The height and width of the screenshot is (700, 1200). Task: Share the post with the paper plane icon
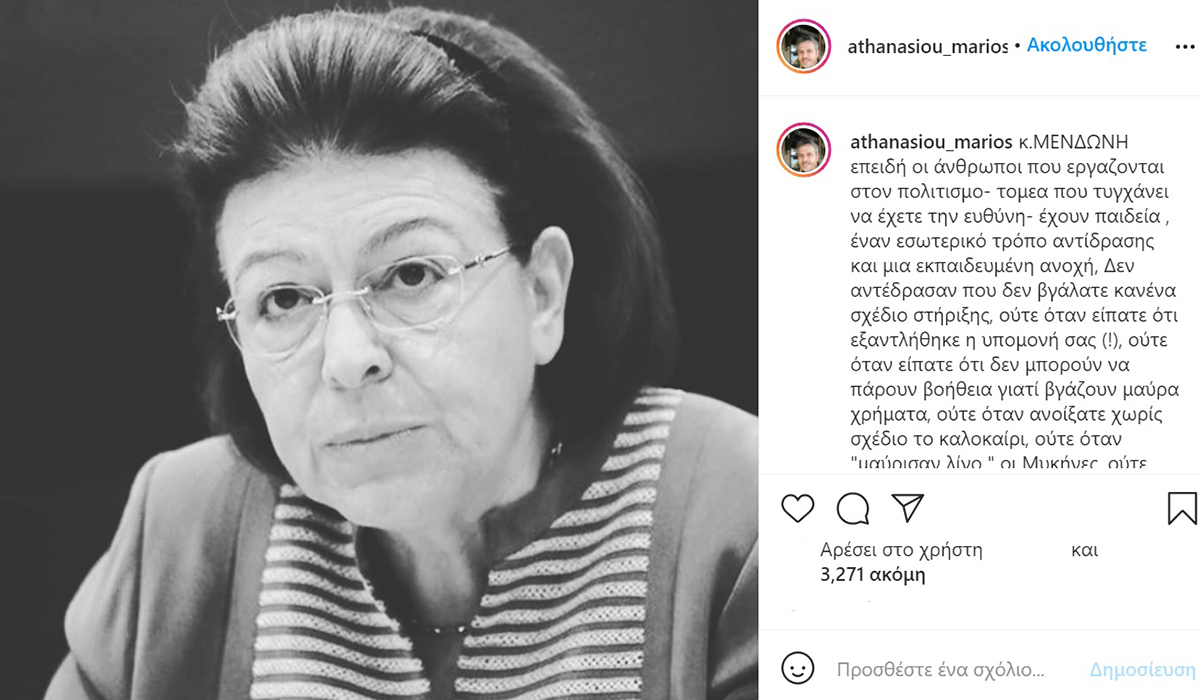click(x=906, y=508)
